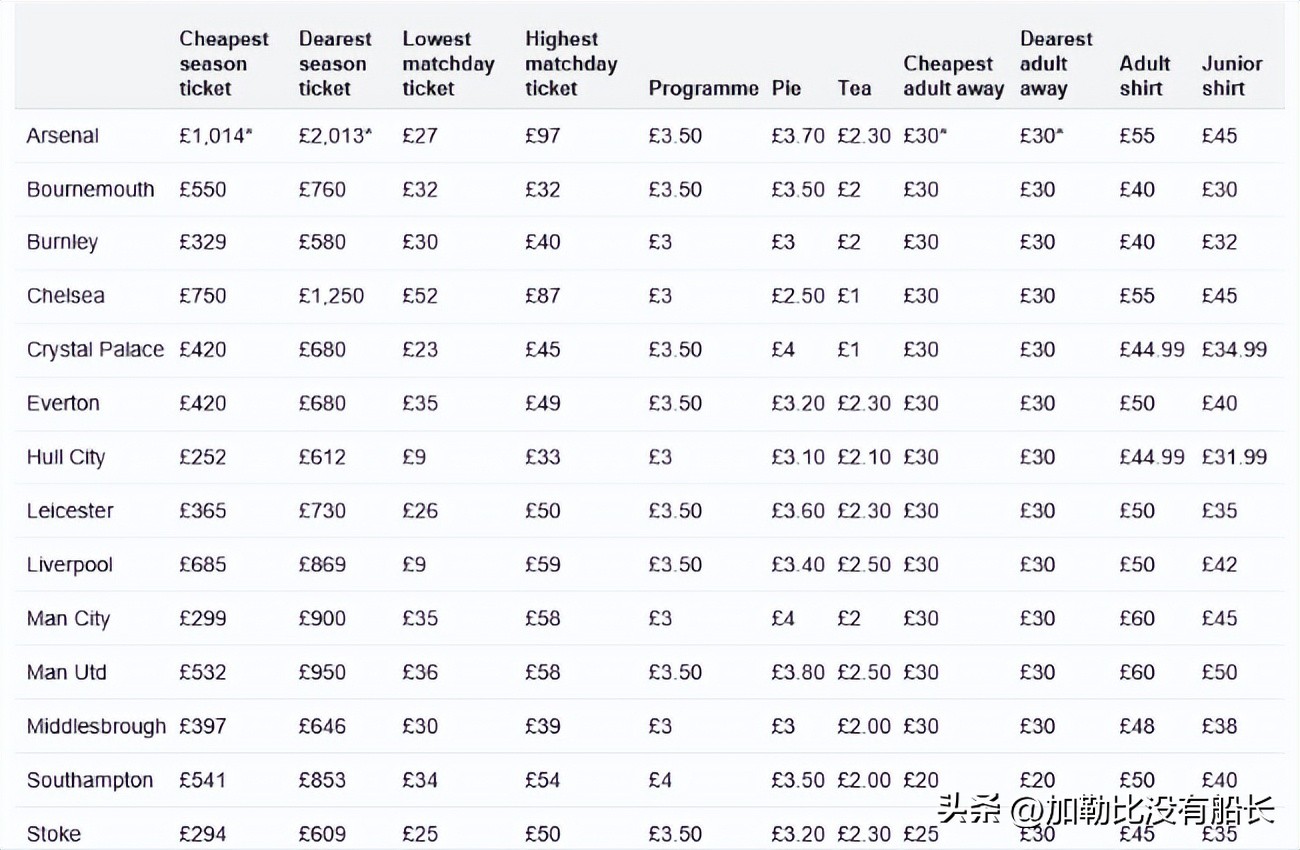Select the Lowest matchday ticket header

[448, 64]
